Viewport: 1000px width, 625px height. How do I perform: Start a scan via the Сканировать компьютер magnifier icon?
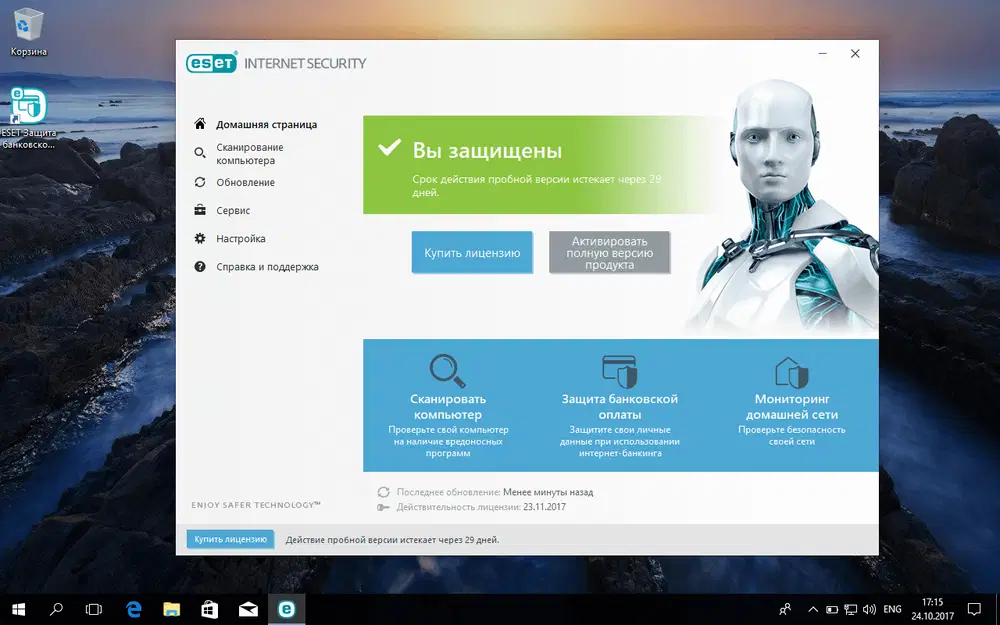click(x=447, y=370)
